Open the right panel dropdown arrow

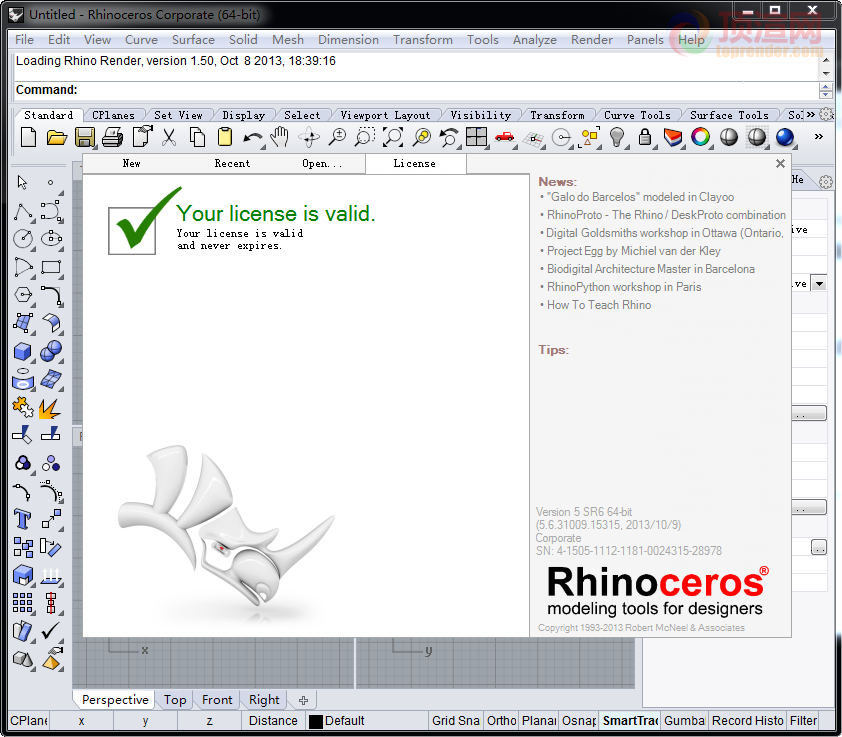click(819, 283)
